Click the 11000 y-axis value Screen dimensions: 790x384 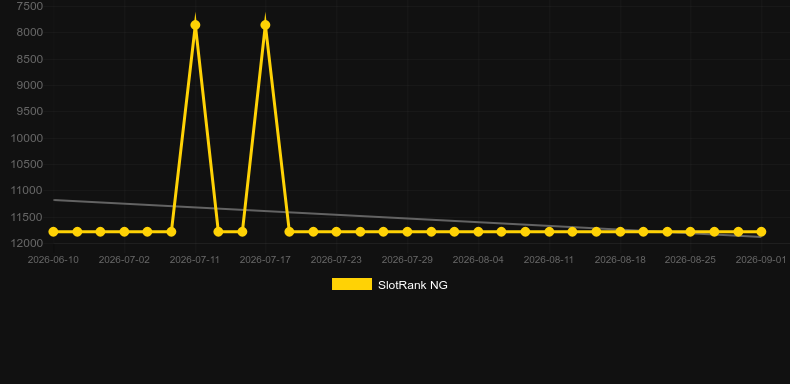27,191
